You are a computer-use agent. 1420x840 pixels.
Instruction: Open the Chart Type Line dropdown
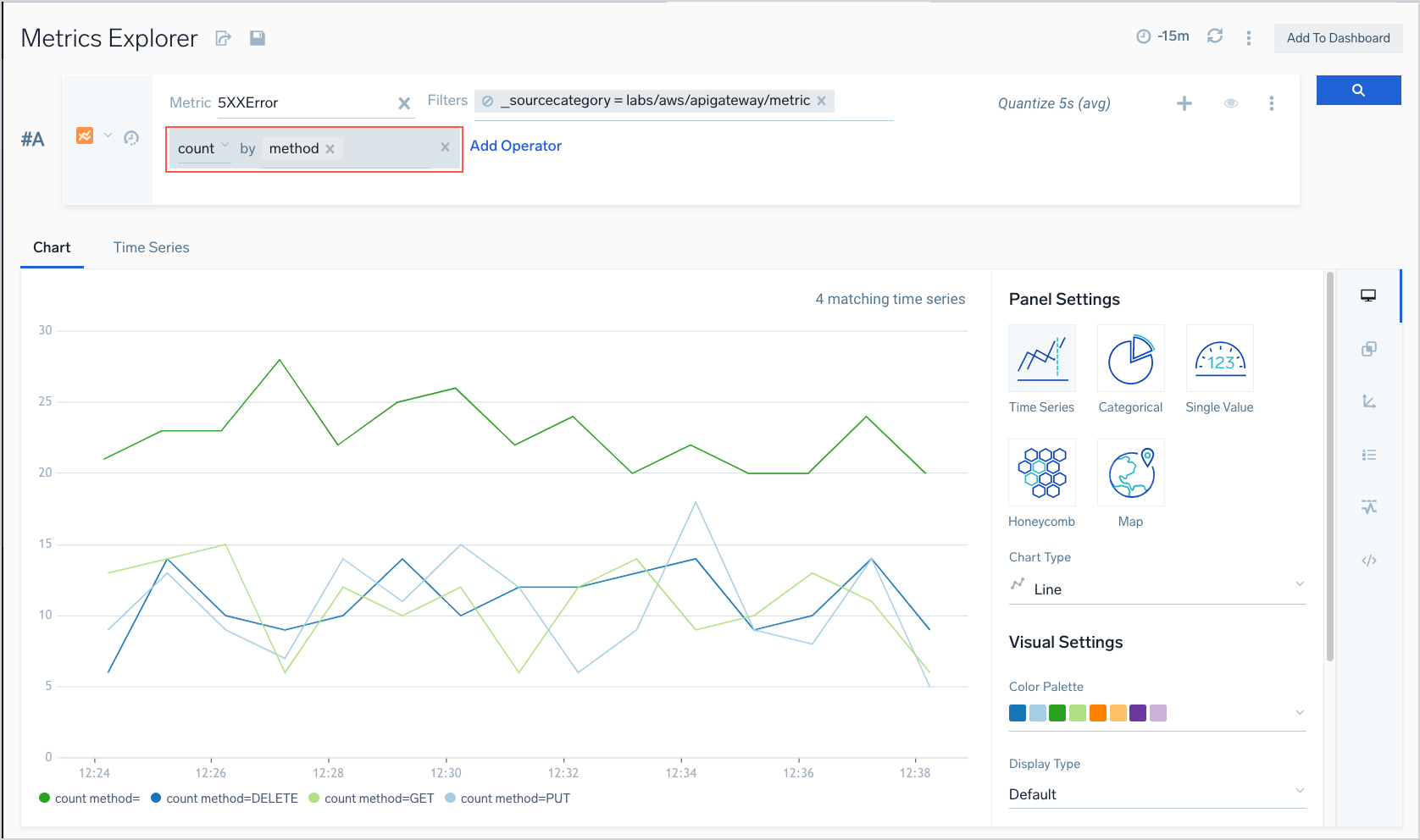[x=1157, y=589]
